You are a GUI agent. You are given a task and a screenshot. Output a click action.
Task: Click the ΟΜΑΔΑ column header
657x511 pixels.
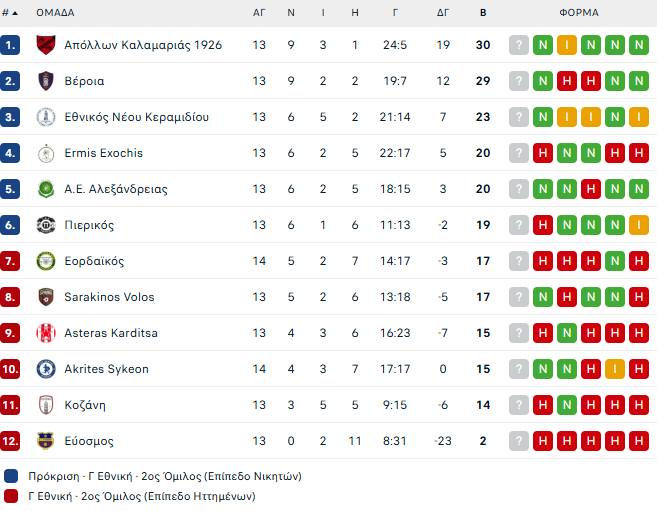55,13
